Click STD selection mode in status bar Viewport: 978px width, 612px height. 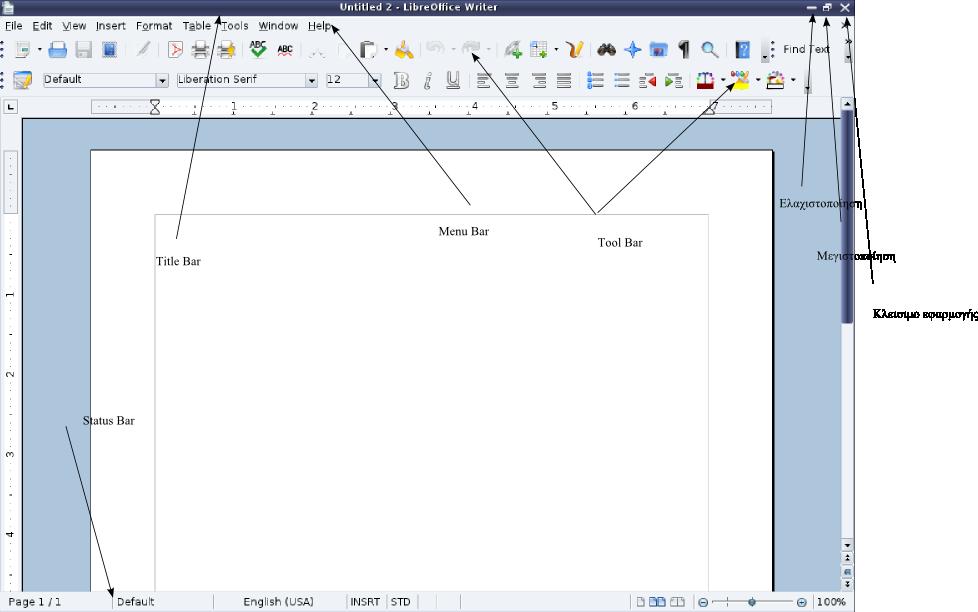tap(400, 602)
